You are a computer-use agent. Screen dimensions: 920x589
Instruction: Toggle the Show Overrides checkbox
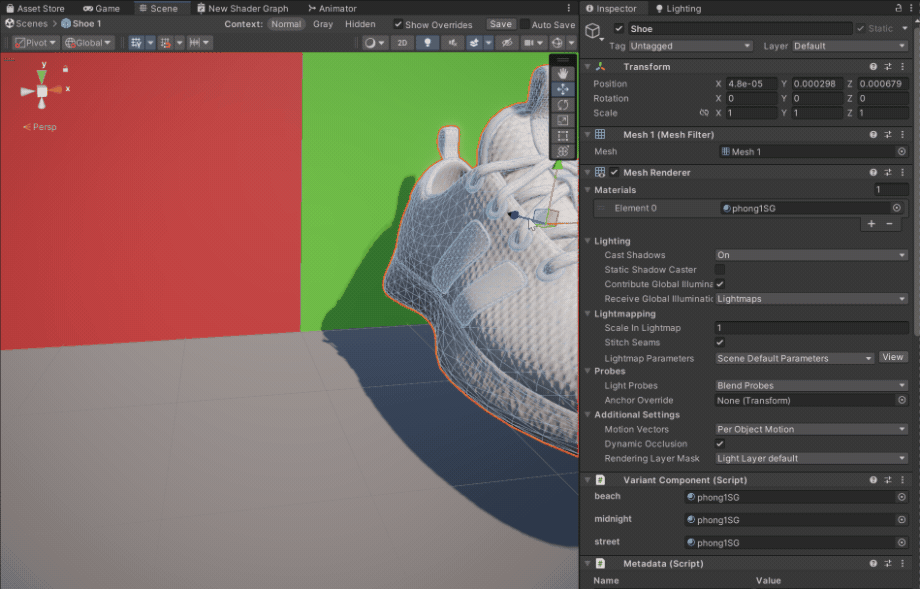[398, 24]
